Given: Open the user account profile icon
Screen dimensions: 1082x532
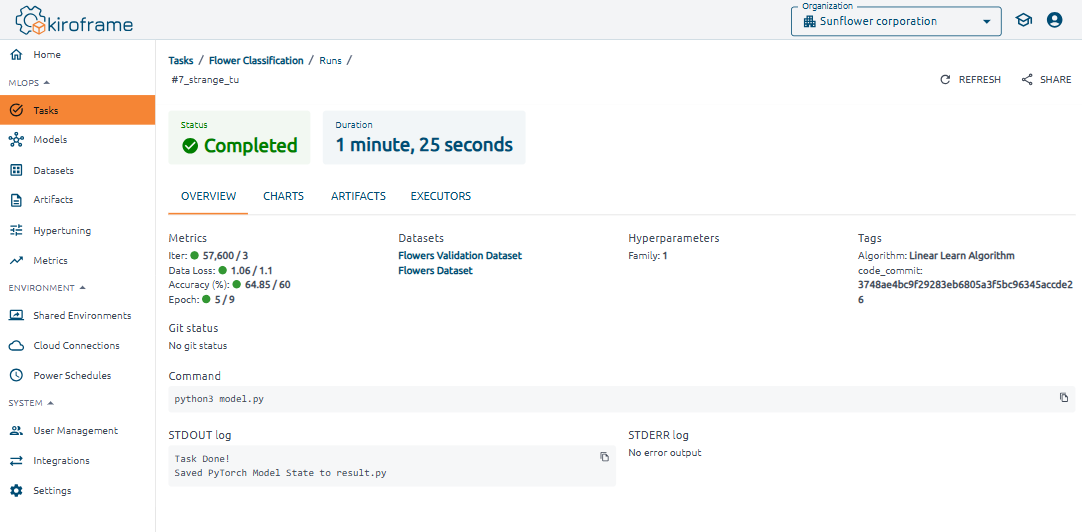Looking at the screenshot, I should click(1054, 20).
